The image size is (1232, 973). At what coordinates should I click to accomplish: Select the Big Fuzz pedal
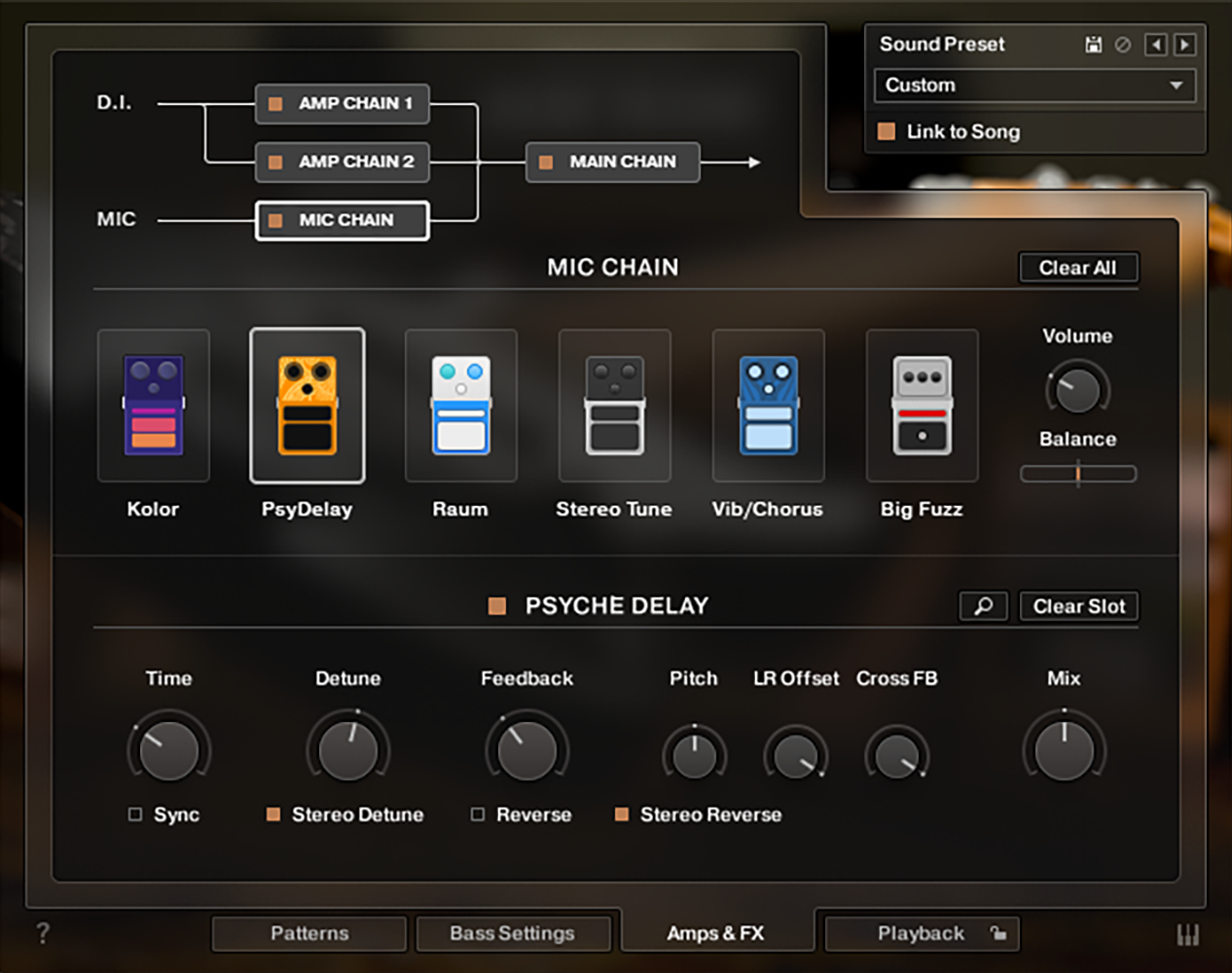(922, 406)
